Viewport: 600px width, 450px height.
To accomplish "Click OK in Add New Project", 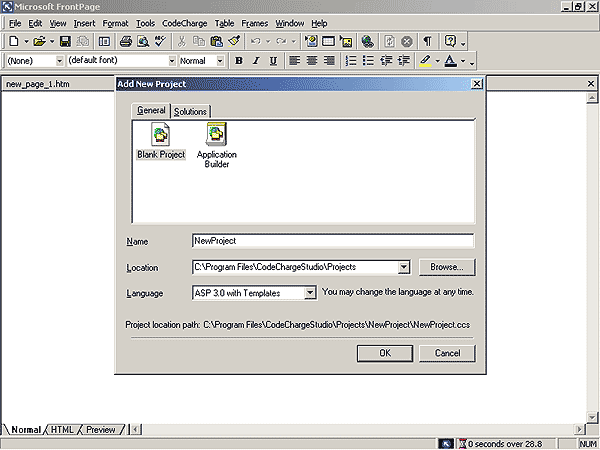I will point(385,353).
